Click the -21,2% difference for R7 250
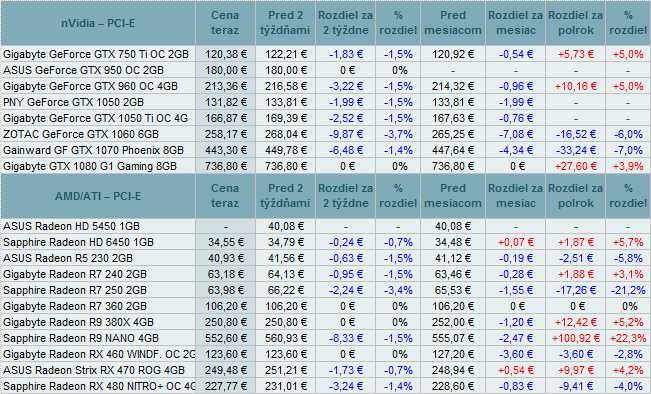Image resolution: width=651 pixels, height=394 pixels. pyautogui.click(x=628, y=290)
